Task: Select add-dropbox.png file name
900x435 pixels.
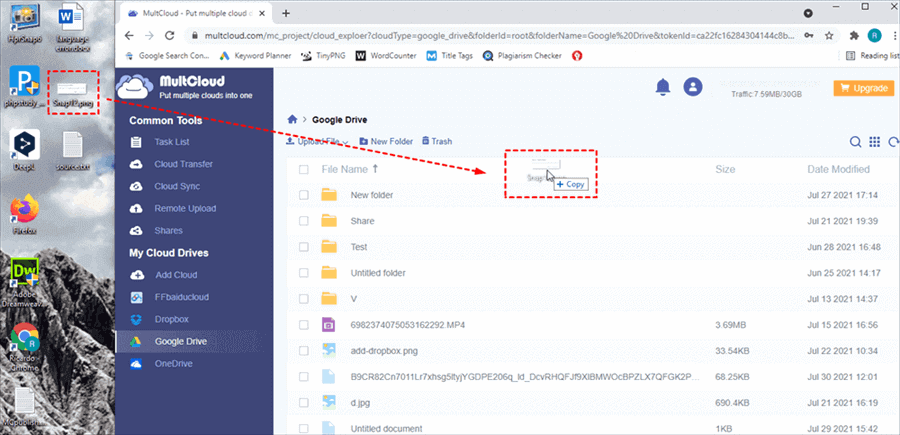Action: [x=384, y=351]
